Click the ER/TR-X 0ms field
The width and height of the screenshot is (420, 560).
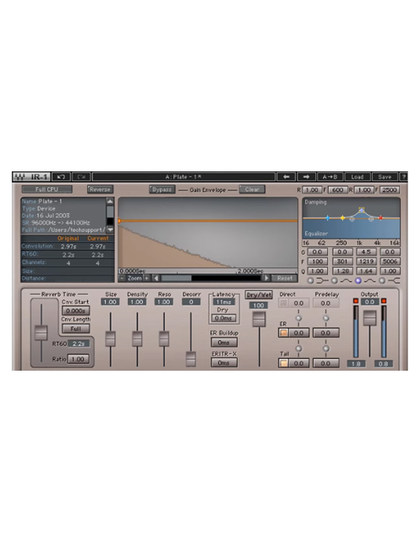[224, 363]
